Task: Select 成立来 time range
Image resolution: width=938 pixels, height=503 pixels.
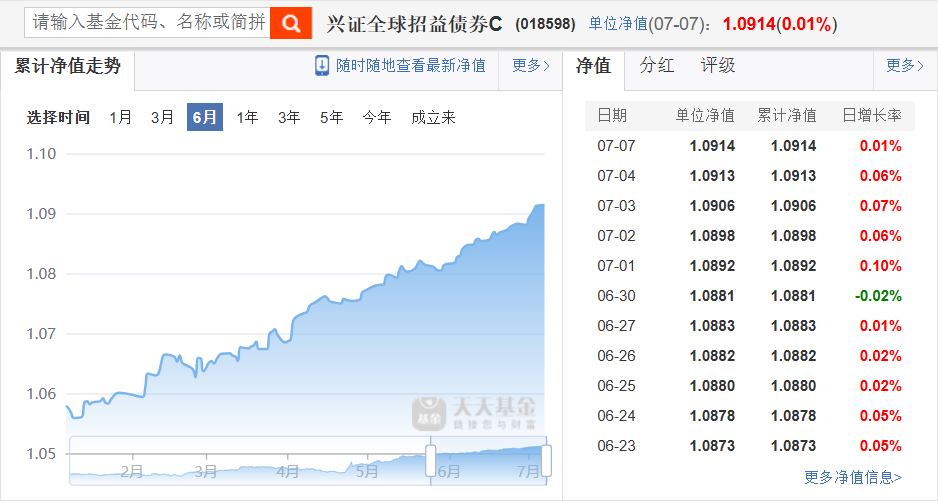Action: tap(433, 117)
